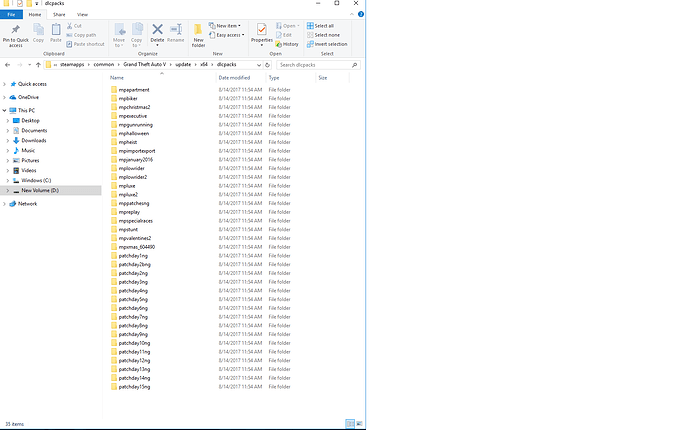Open the Easy access dropdown
690x430 pixels.
pos(227,35)
